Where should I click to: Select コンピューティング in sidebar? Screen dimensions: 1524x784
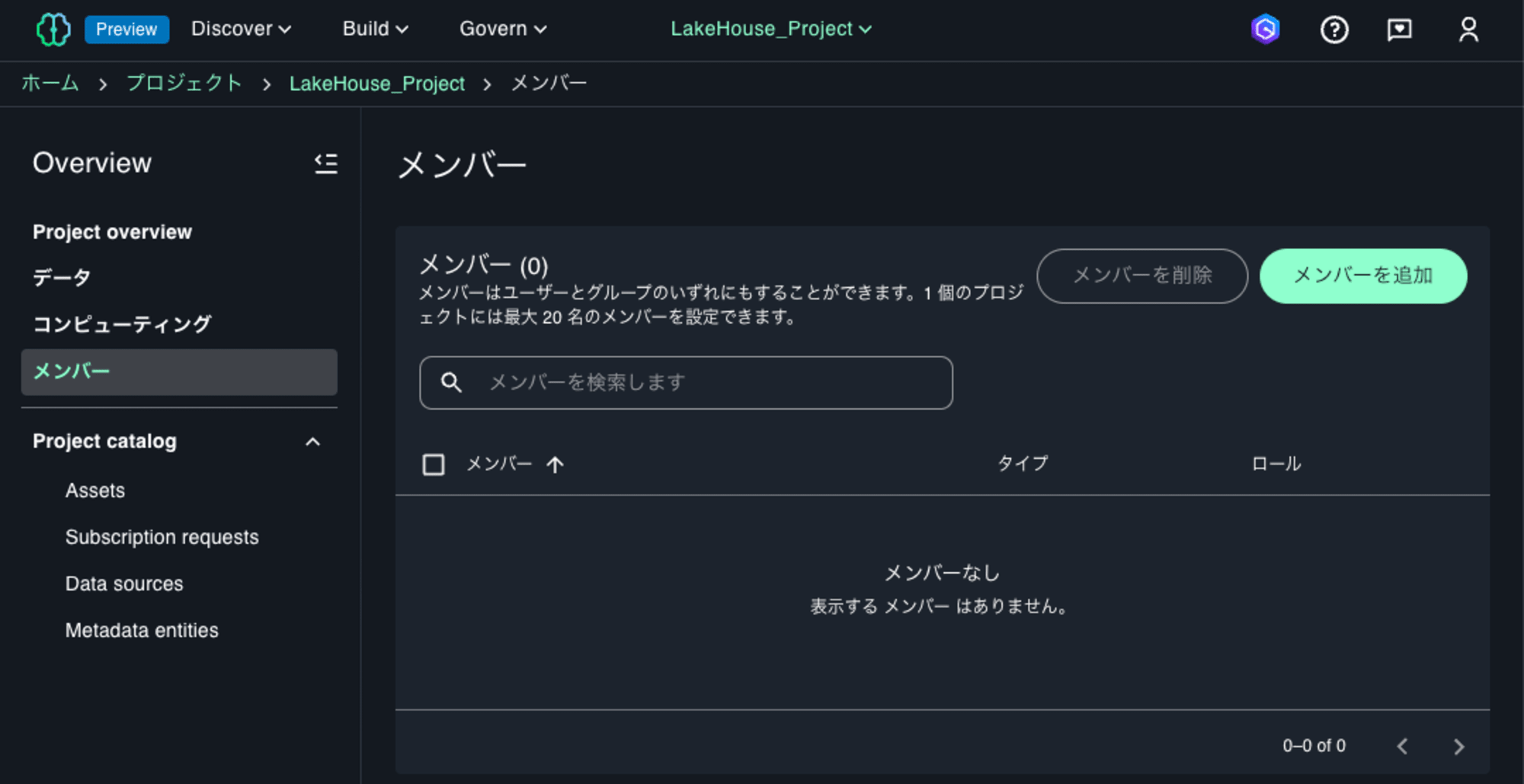pos(122,325)
